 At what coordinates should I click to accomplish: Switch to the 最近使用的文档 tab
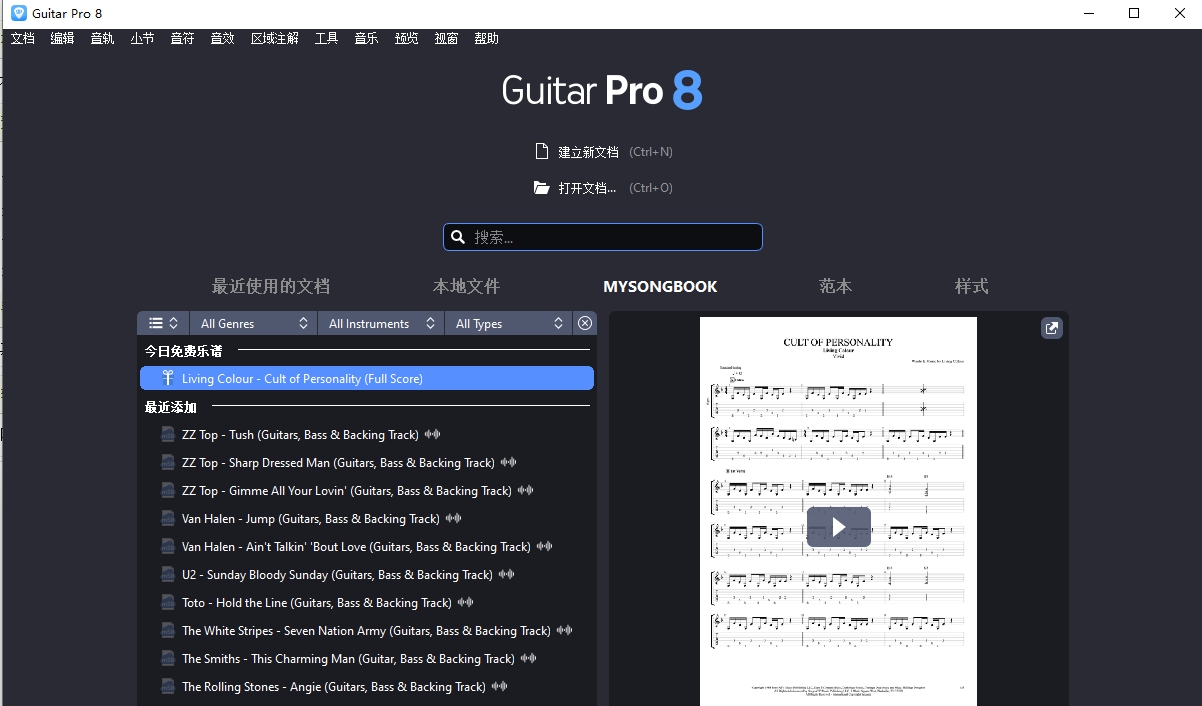[270, 286]
